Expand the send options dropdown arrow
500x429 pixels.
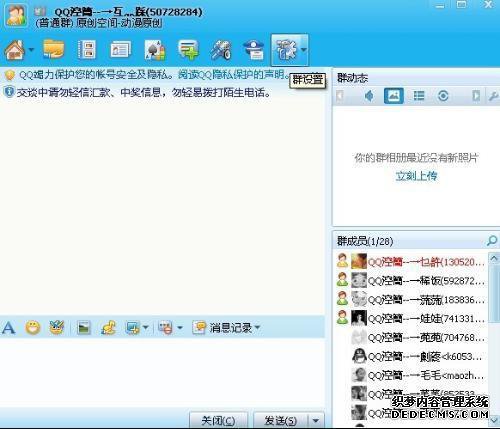(316, 421)
